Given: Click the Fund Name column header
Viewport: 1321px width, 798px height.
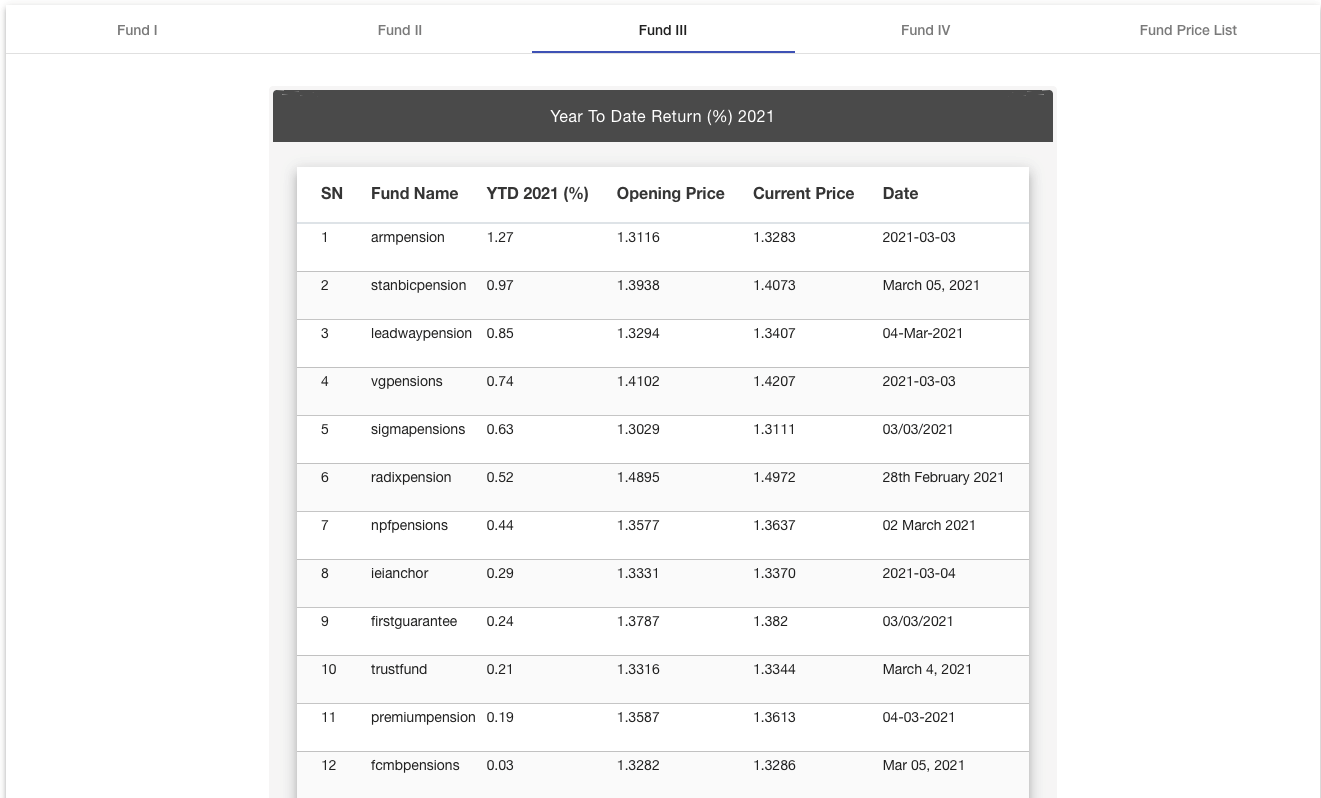Looking at the screenshot, I should [414, 194].
